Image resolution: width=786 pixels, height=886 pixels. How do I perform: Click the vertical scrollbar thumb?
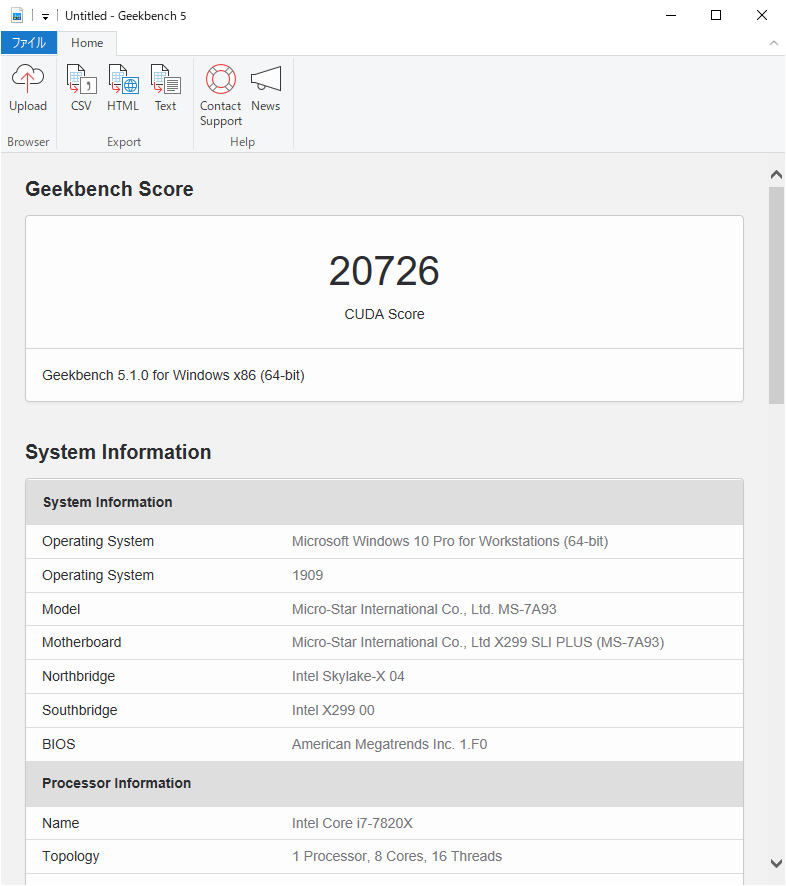(x=776, y=296)
